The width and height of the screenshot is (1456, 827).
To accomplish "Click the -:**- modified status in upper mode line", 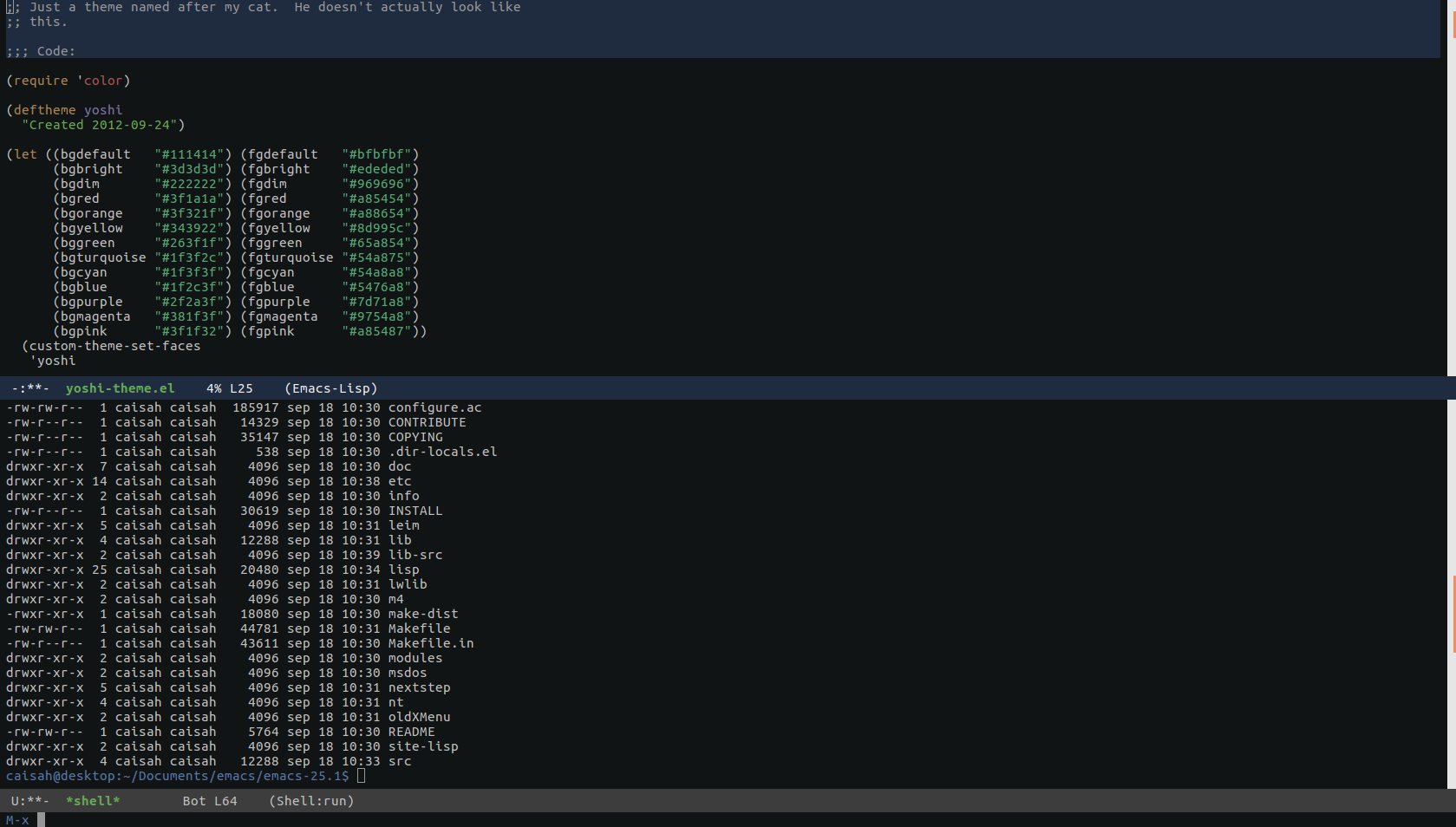I will coord(30,388).
